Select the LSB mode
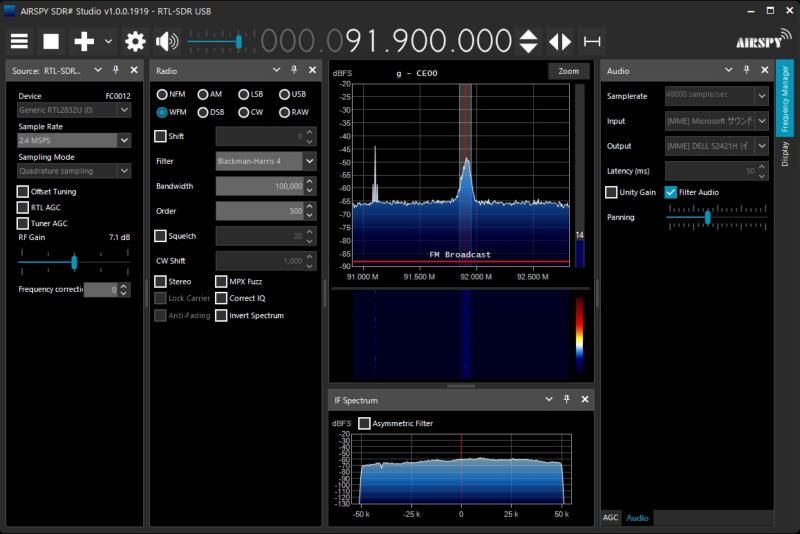The height and width of the screenshot is (534, 800). tap(243, 94)
